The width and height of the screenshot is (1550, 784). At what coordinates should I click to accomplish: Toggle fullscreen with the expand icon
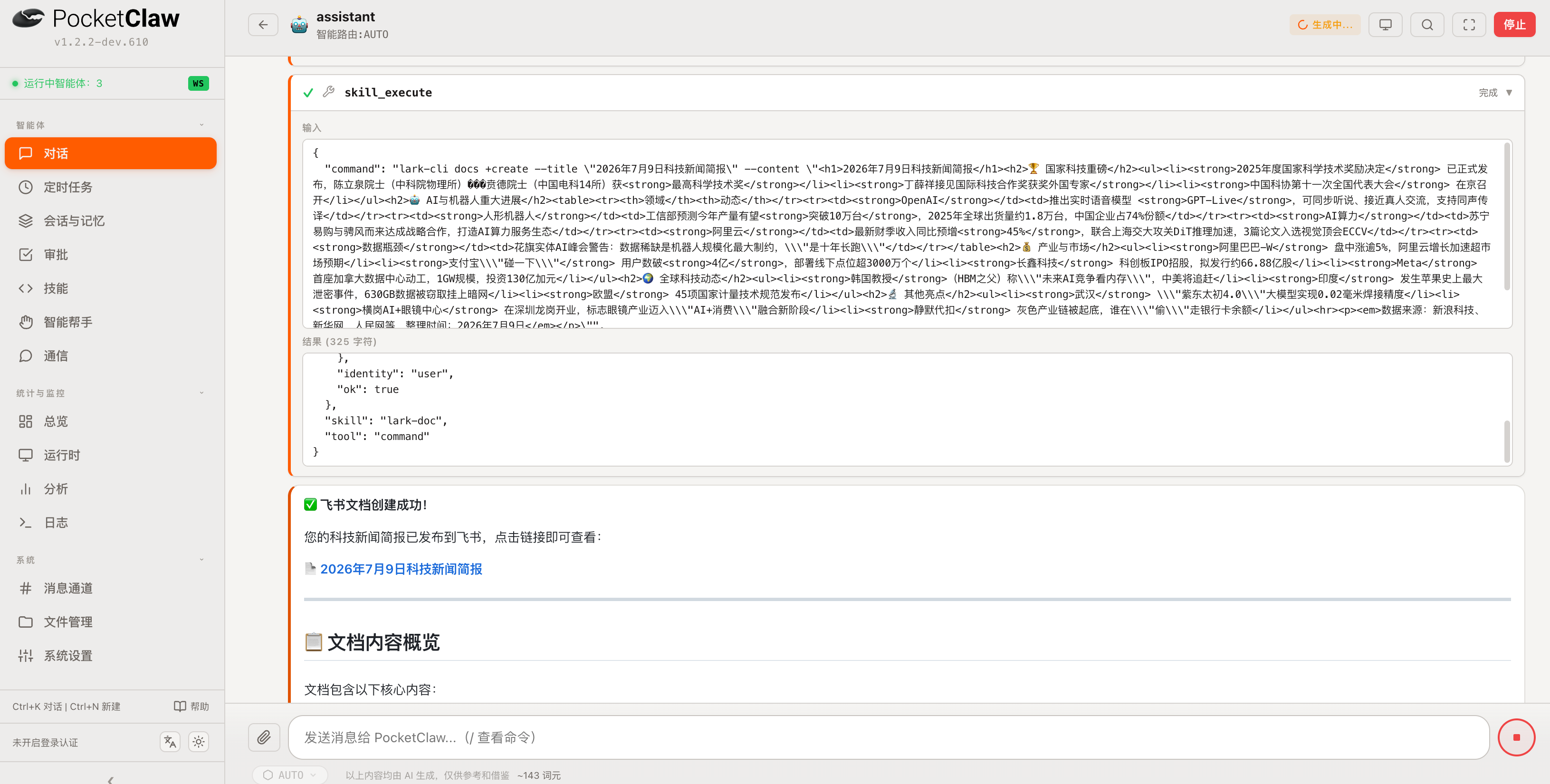tap(1469, 25)
